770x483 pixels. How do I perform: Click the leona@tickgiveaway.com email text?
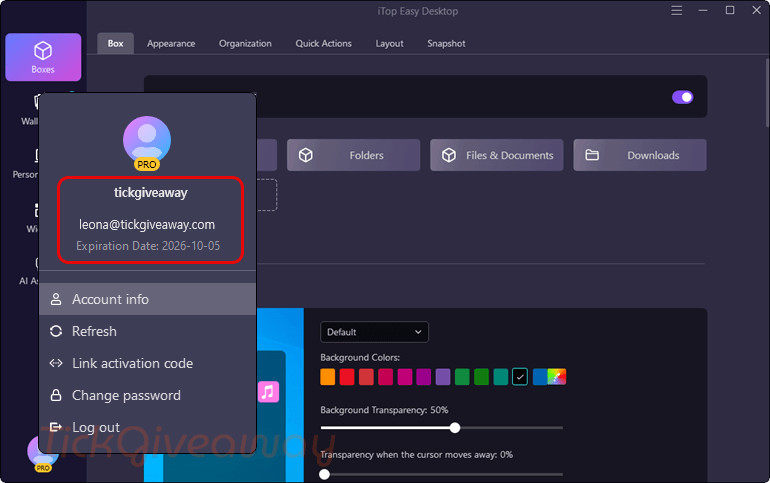click(147, 225)
